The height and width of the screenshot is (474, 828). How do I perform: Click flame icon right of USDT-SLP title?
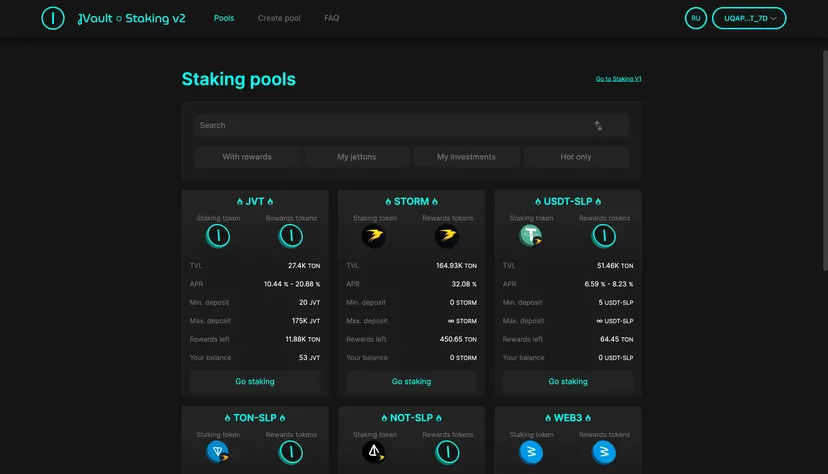[x=598, y=202]
